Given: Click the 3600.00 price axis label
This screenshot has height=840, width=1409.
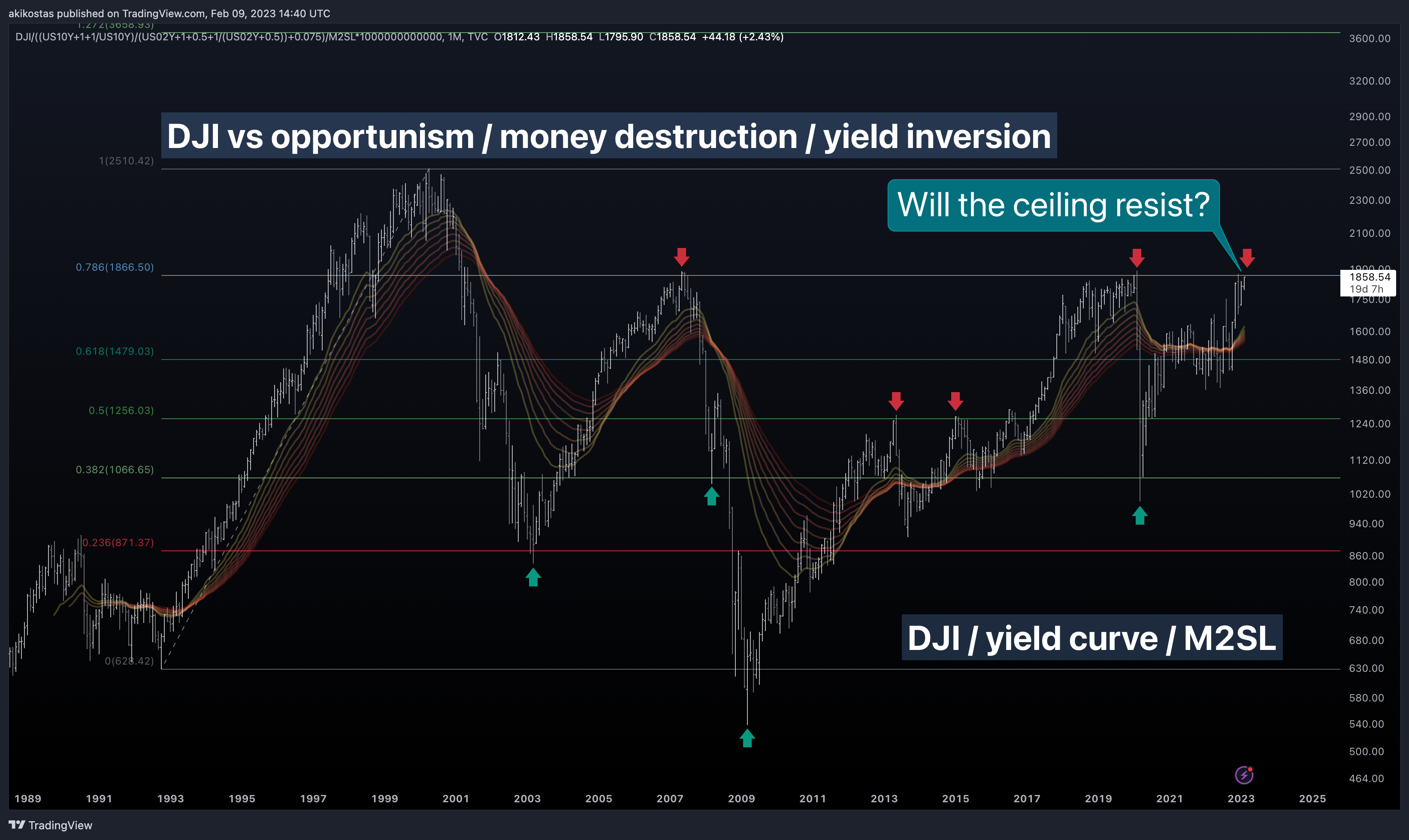Looking at the screenshot, I should (x=1370, y=39).
